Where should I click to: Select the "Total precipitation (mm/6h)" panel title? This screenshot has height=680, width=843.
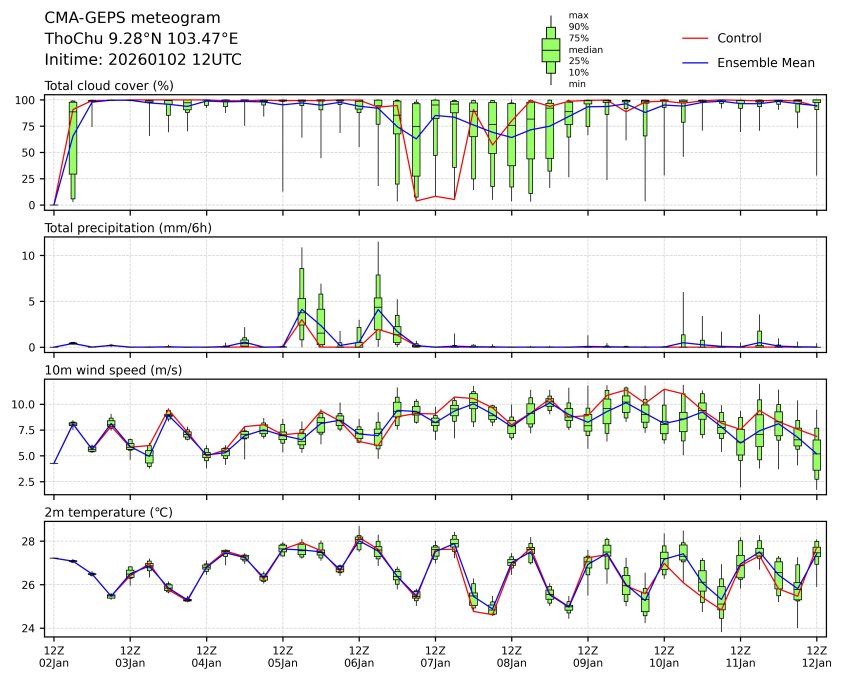[x=128, y=227]
